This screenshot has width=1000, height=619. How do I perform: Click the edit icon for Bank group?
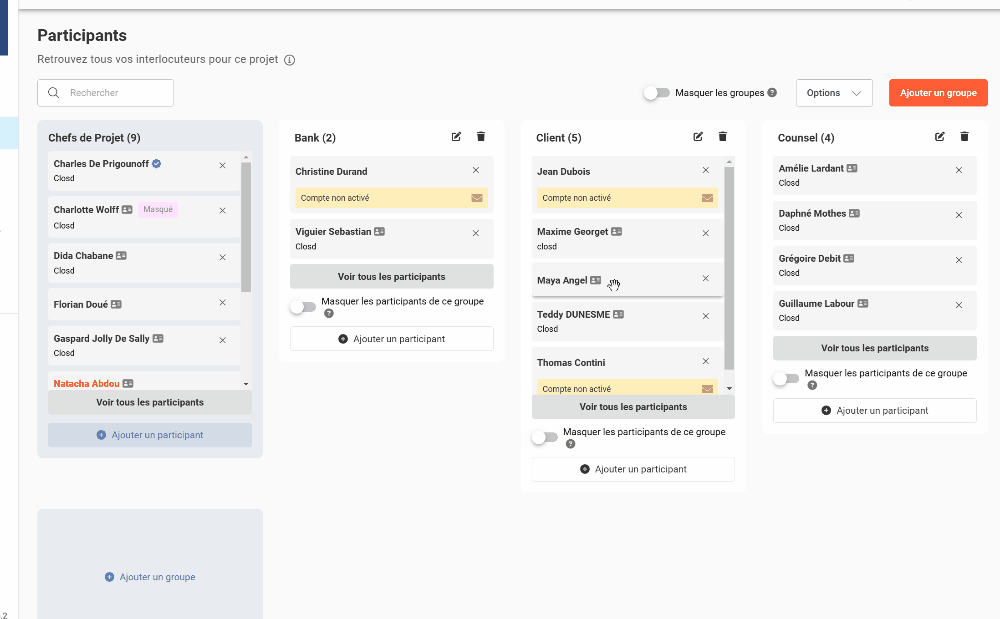[457, 137]
